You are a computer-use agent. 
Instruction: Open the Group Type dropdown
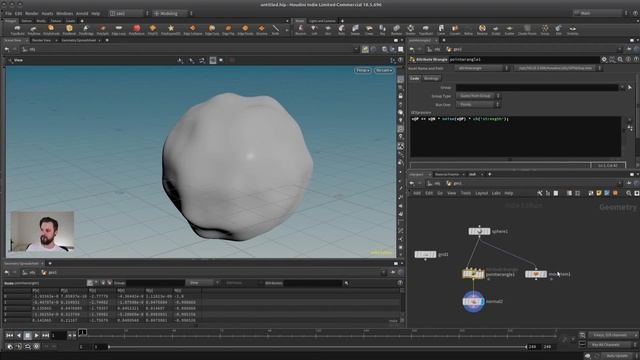click(x=478, y=96)
